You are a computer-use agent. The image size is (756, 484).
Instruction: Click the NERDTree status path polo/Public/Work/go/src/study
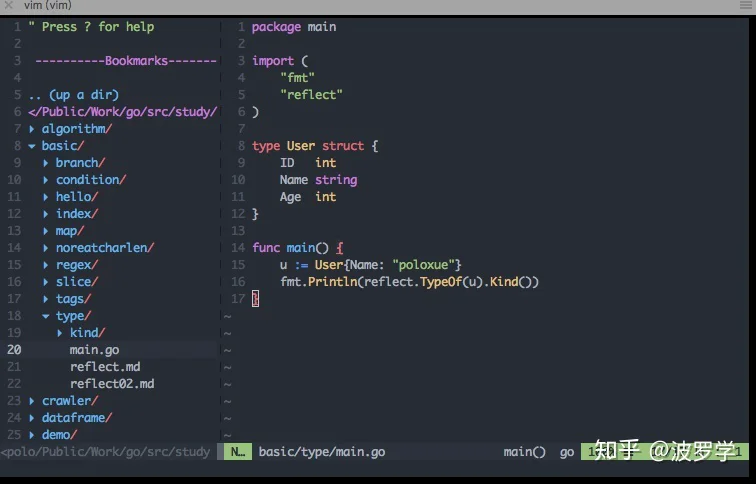coord(106,452)
